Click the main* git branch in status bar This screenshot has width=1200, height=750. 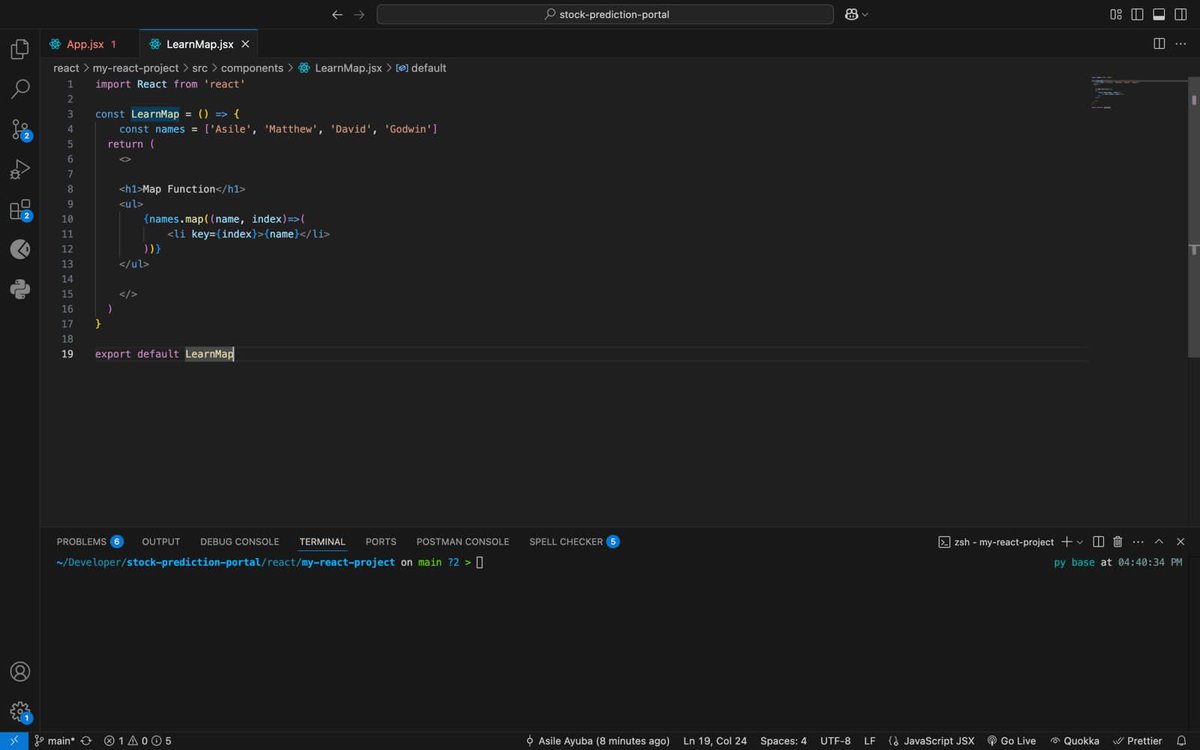pyautogui.click(x=54, y=741)
